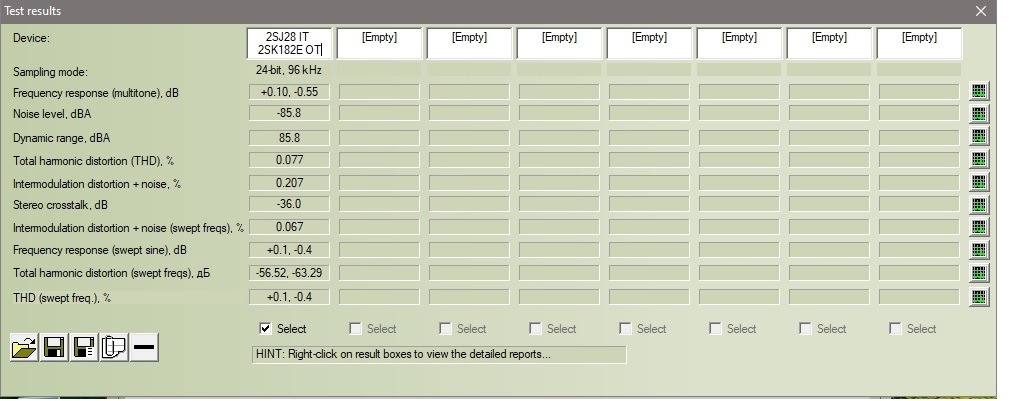Click the second device slot marked [Empty]
1009x401 pixels.
379,43
